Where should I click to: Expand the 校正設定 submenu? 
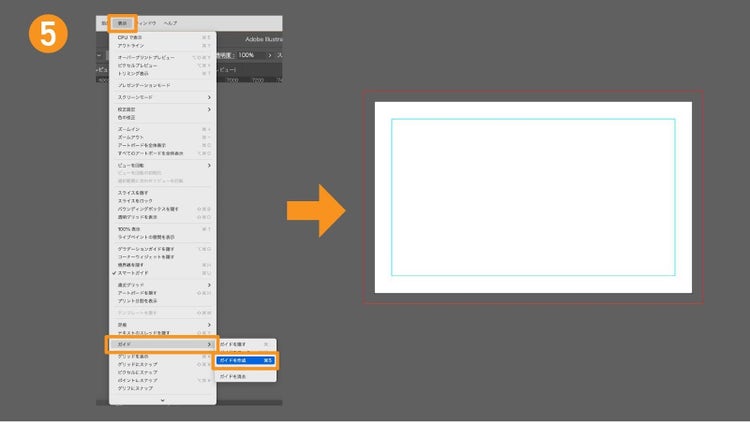point(163,110)
